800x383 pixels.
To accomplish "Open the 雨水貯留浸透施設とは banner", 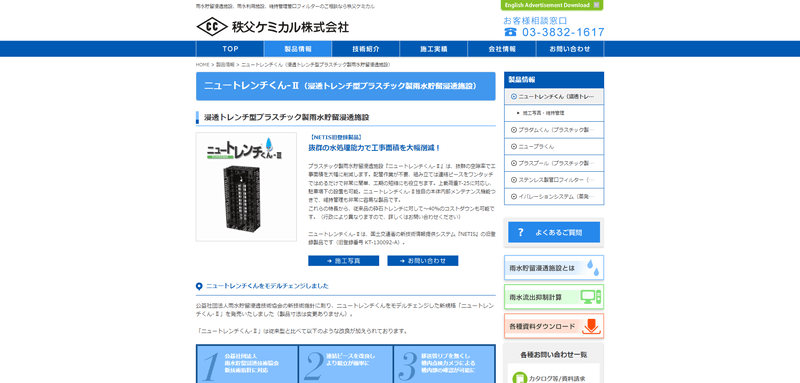I will pyautogui.click(x=554, y=268).
